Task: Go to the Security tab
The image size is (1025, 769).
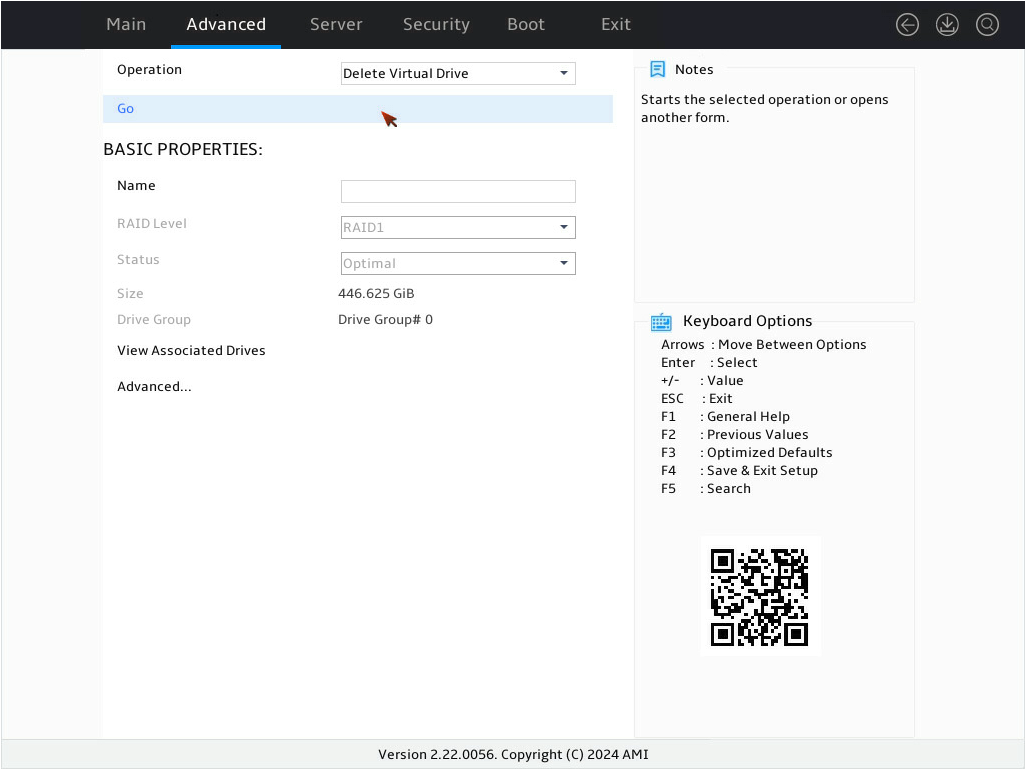Action: point(436,24)
